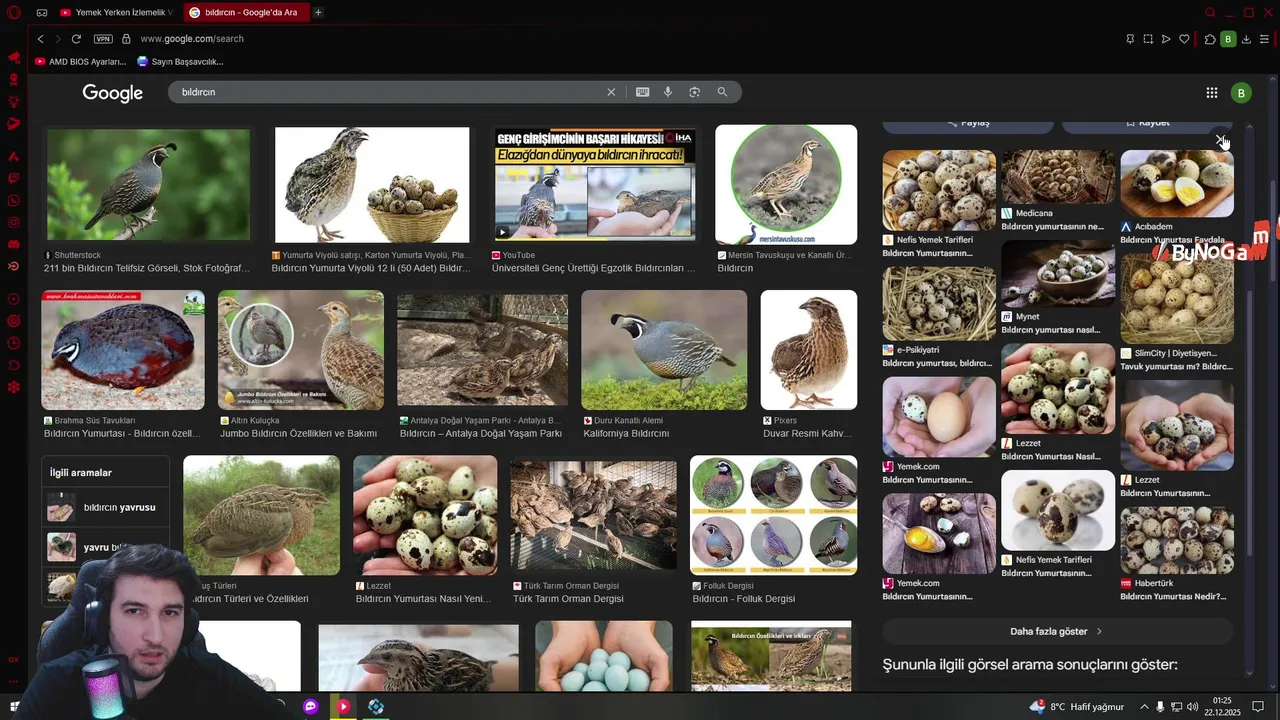Go to the Google home page logo

112,93
